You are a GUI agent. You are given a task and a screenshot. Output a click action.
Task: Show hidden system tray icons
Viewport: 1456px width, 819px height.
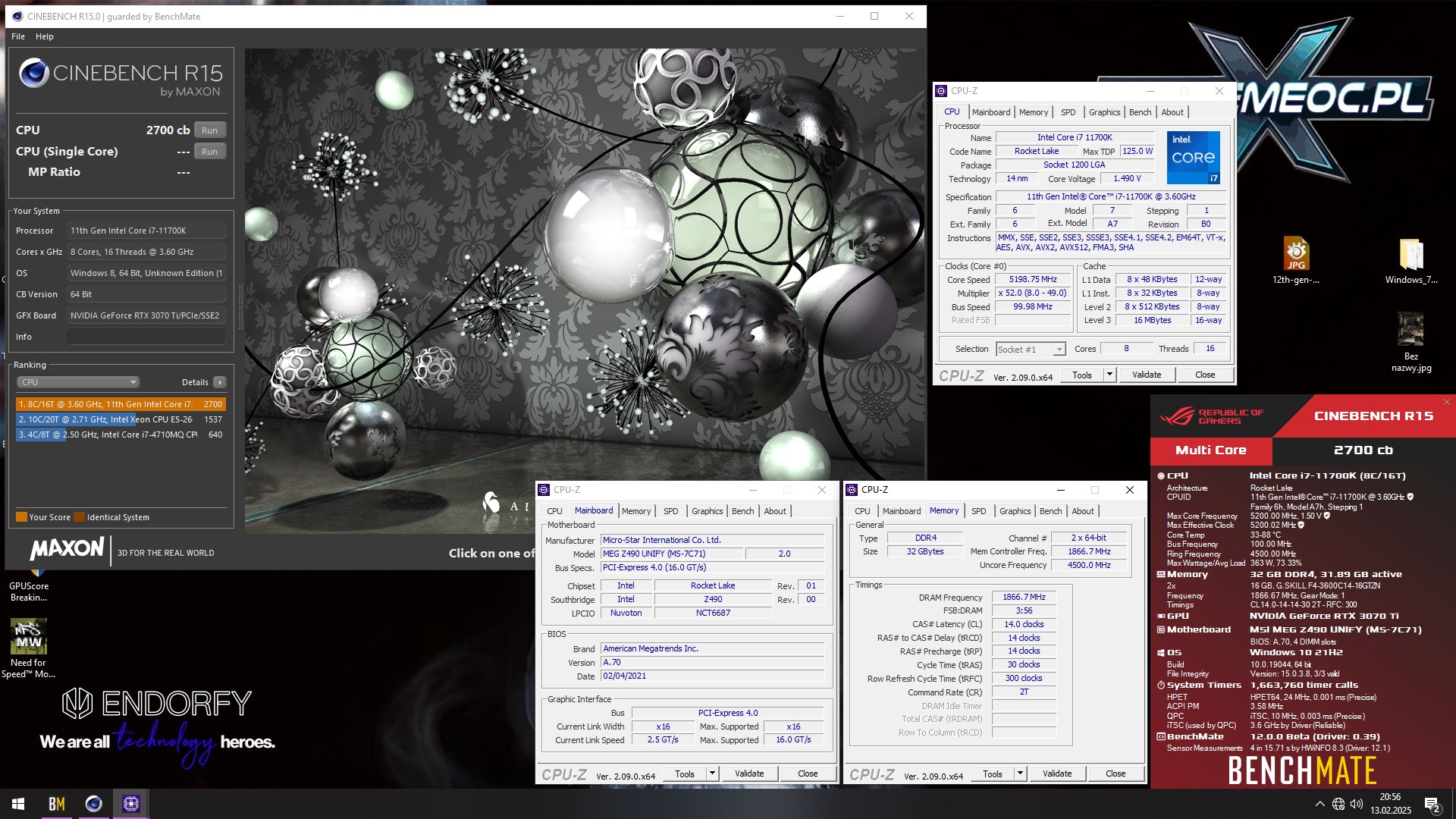click(1319, 804)
